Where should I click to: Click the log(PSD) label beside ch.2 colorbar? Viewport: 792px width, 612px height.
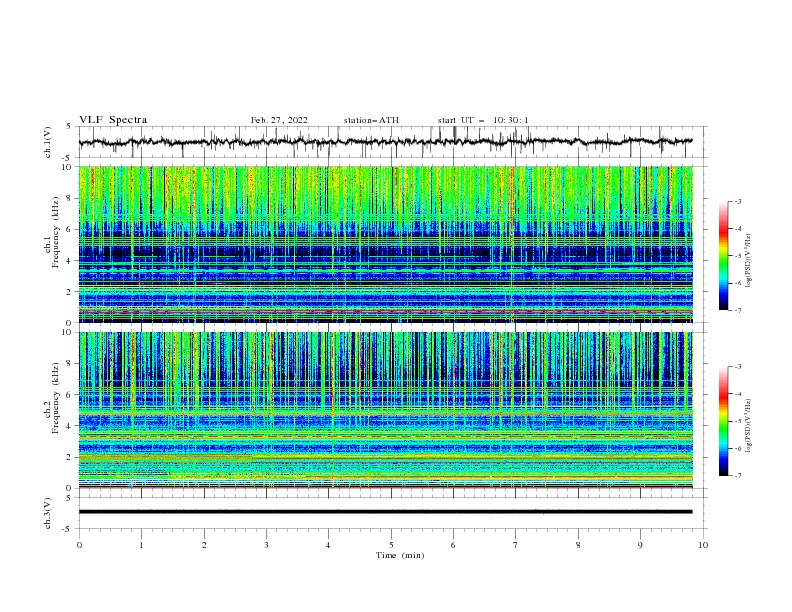748,425
